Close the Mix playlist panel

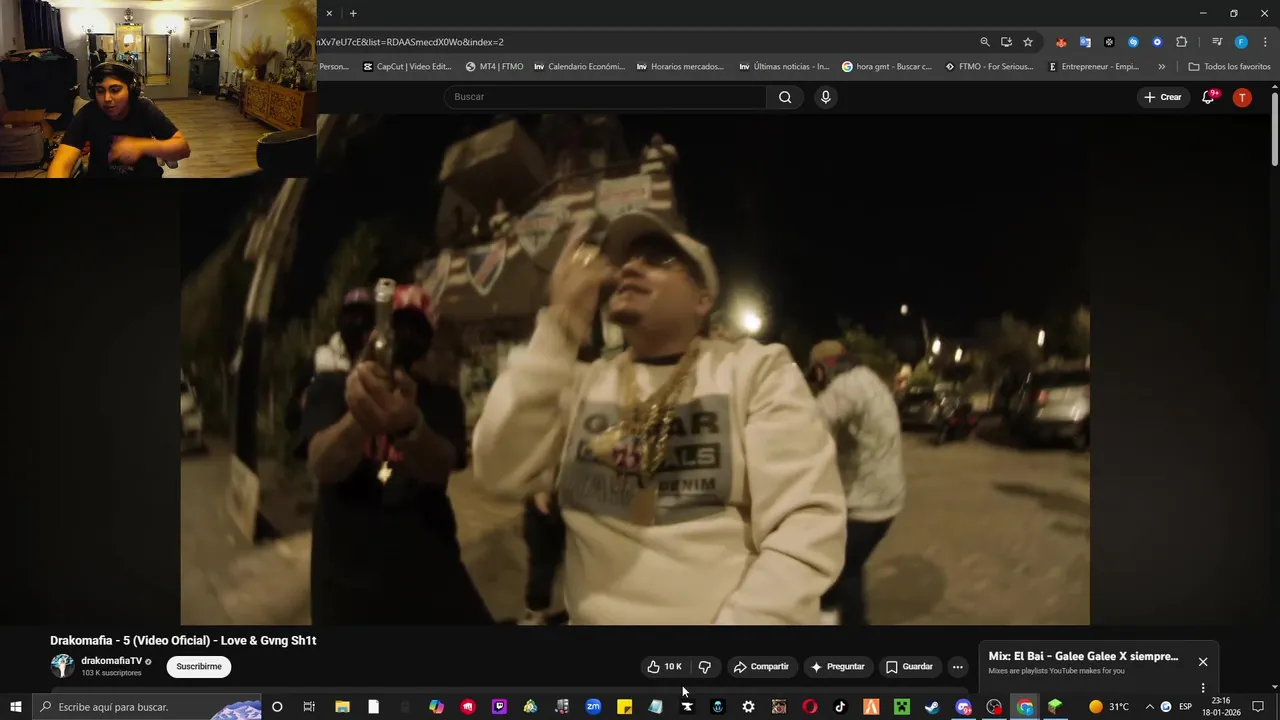tap(1203, 662)
